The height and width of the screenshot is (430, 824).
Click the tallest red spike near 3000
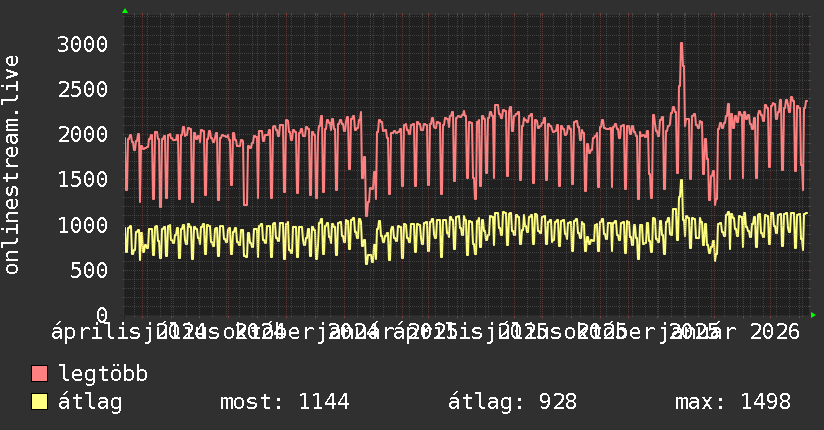pos(682,45)
